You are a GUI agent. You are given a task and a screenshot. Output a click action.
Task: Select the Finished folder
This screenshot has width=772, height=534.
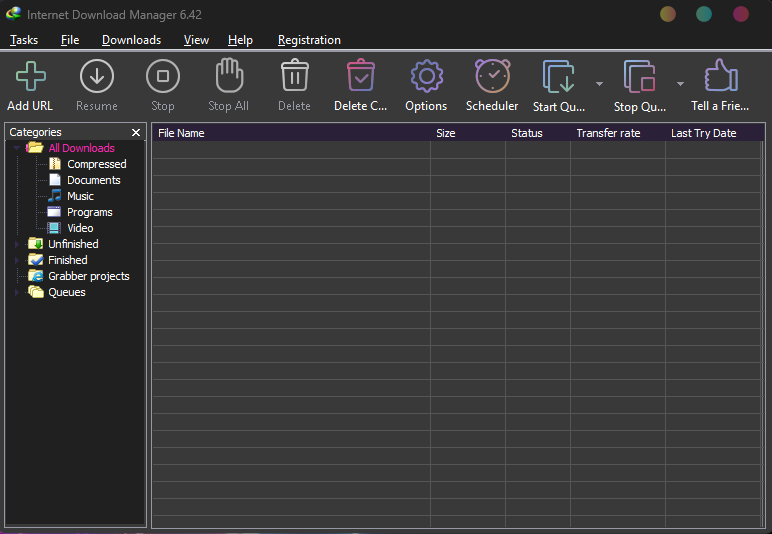click(x=67, y=260)
